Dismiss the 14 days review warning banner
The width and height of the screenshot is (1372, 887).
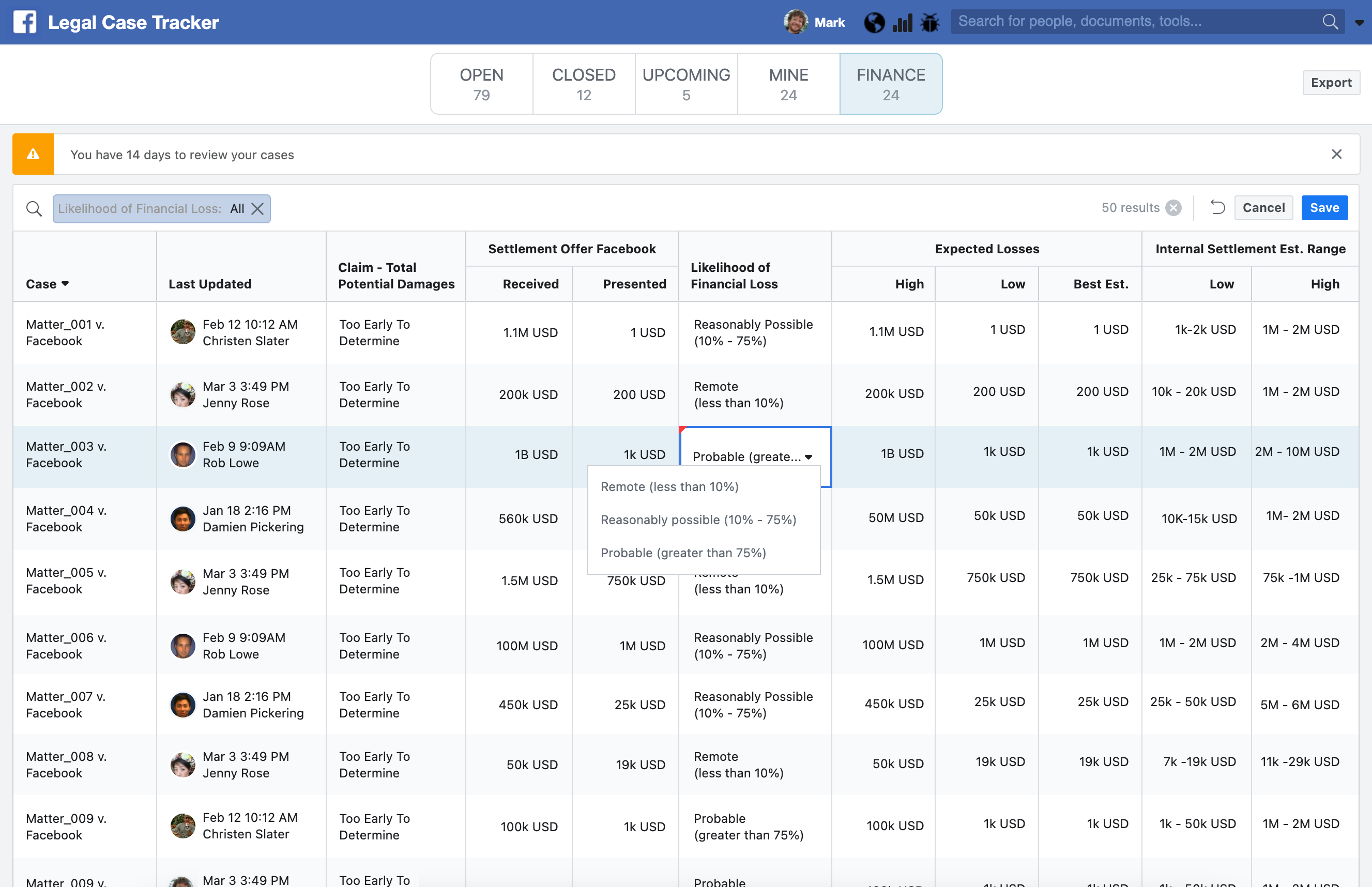pyautogui.click(x=1336, y=155)
